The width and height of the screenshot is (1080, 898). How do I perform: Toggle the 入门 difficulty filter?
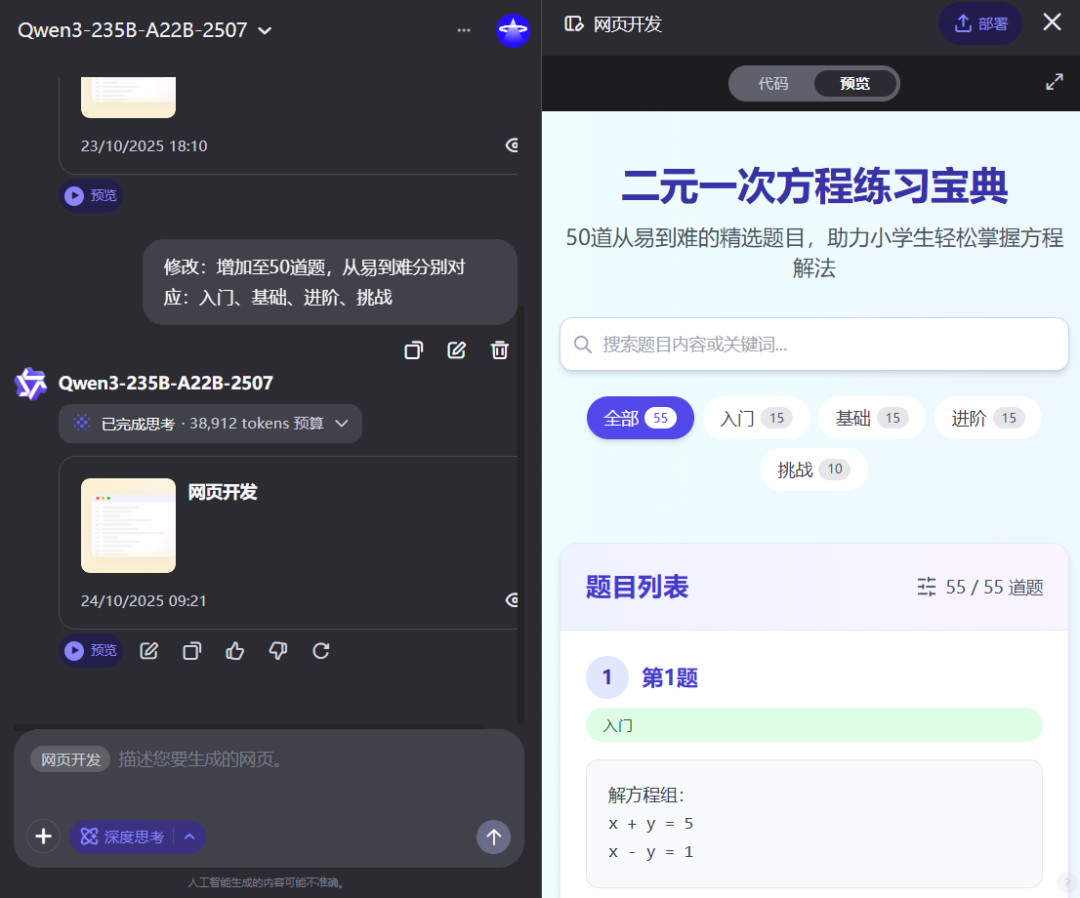[756, 418]
